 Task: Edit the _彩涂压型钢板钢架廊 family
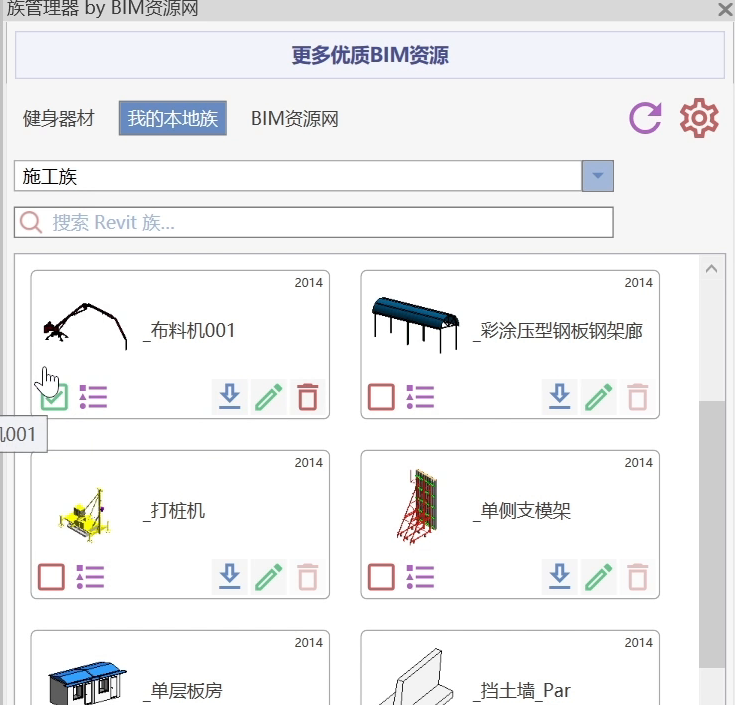tap(599, 397)
